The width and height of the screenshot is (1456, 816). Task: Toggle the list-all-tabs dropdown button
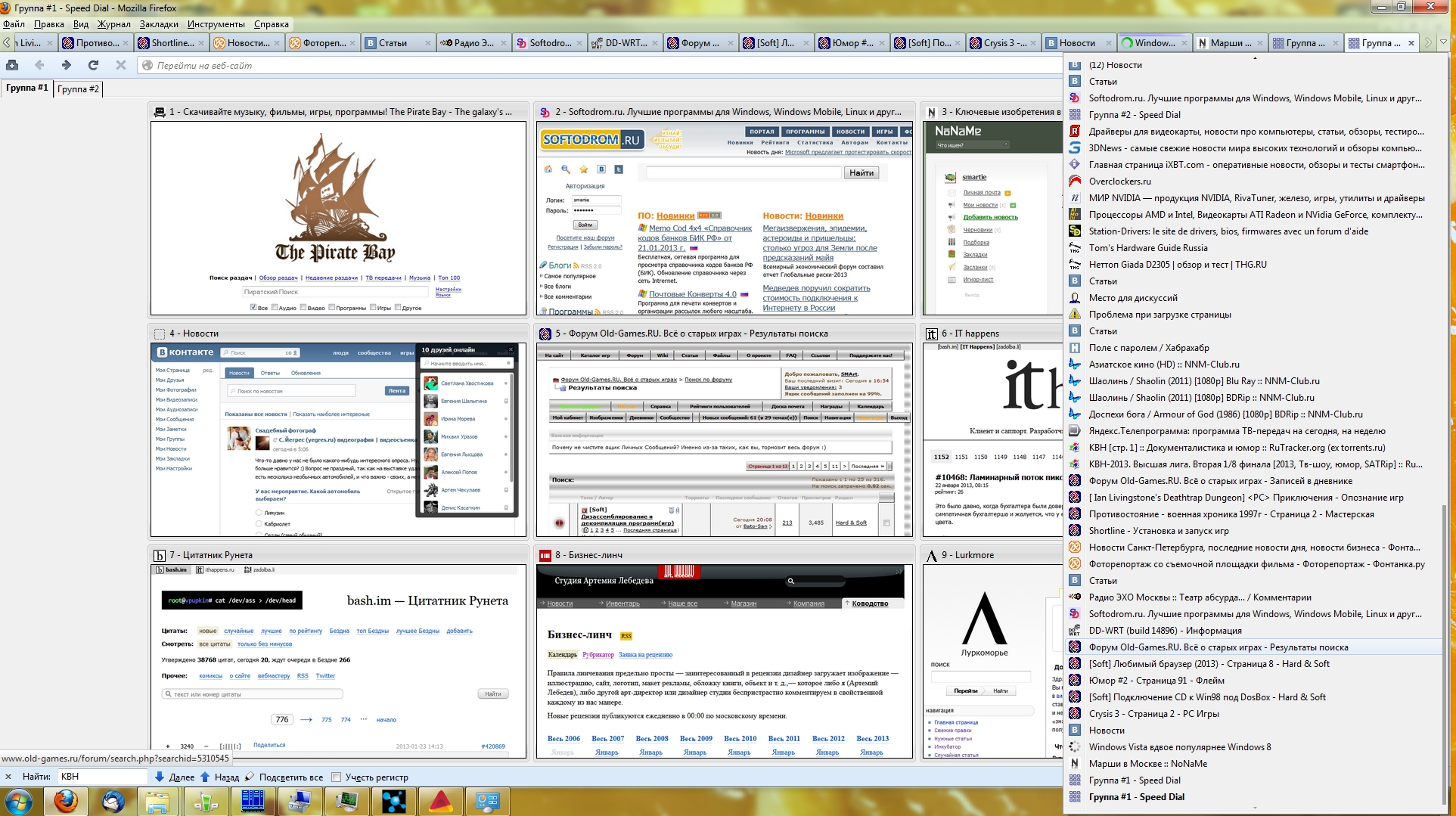[x=1444, y=42]
